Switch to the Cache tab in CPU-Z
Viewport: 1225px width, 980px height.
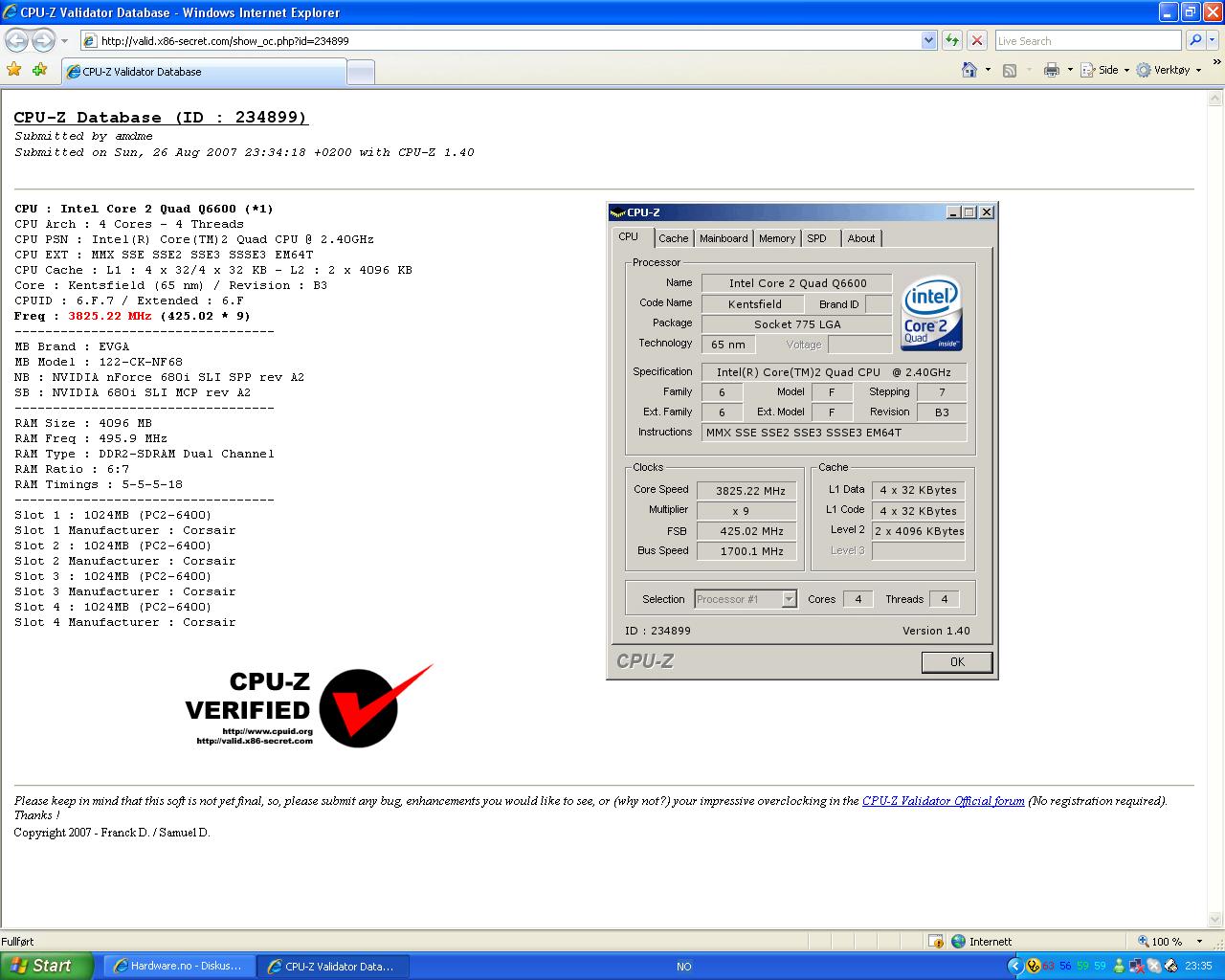(x=673, y=238)
